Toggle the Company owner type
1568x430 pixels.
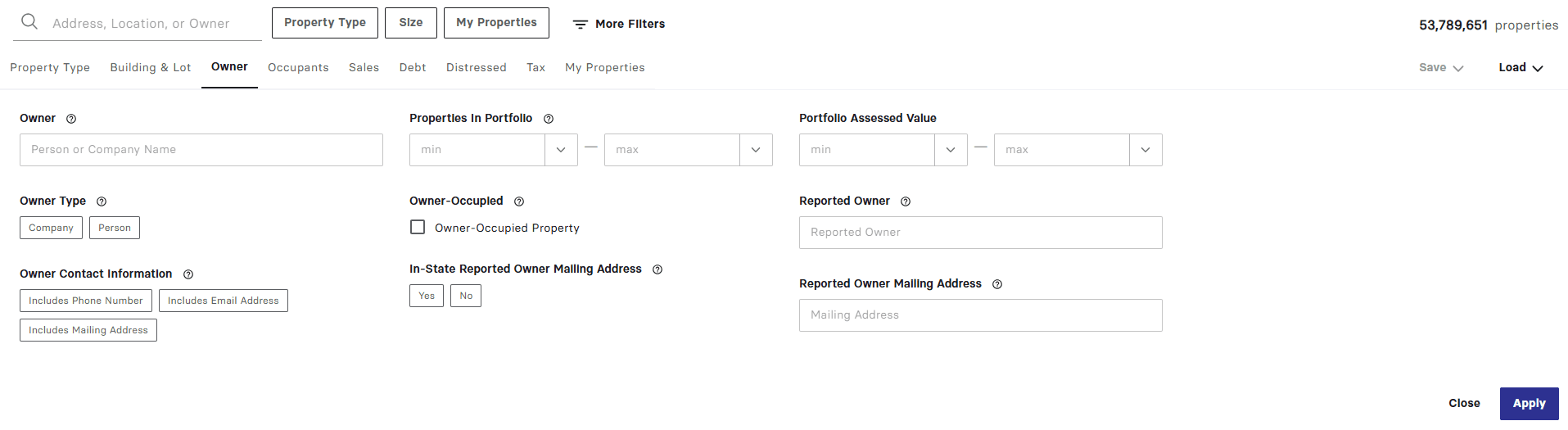(x=51, y=228)
